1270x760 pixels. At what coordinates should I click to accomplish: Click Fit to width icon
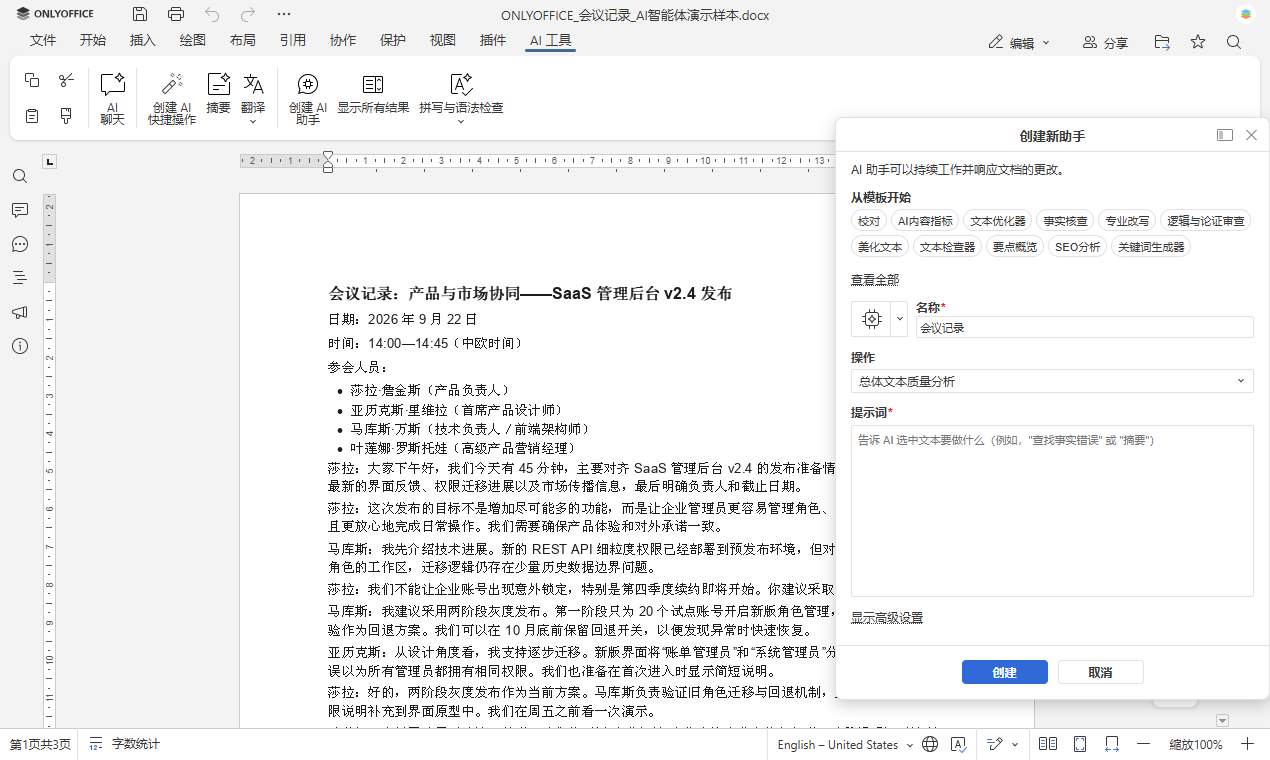1112,744
